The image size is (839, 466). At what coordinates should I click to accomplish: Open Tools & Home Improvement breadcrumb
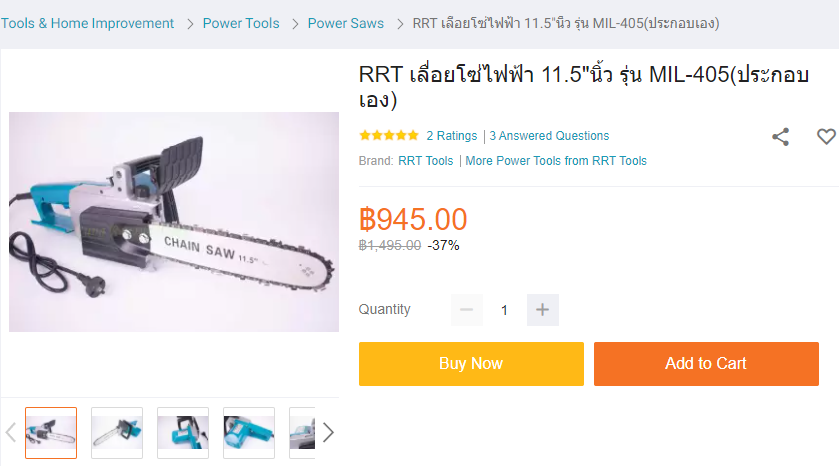click(87, 24)
